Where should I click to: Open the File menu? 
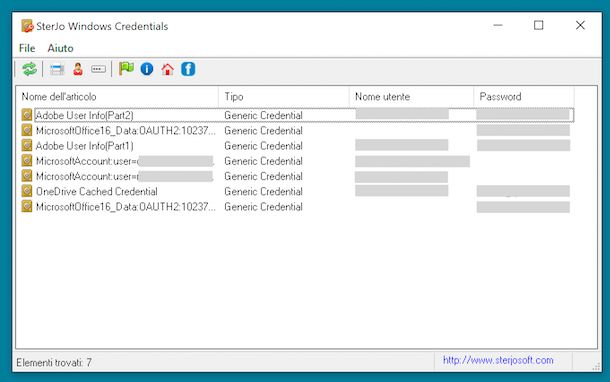pyautogui.click(x=27, y=48)
